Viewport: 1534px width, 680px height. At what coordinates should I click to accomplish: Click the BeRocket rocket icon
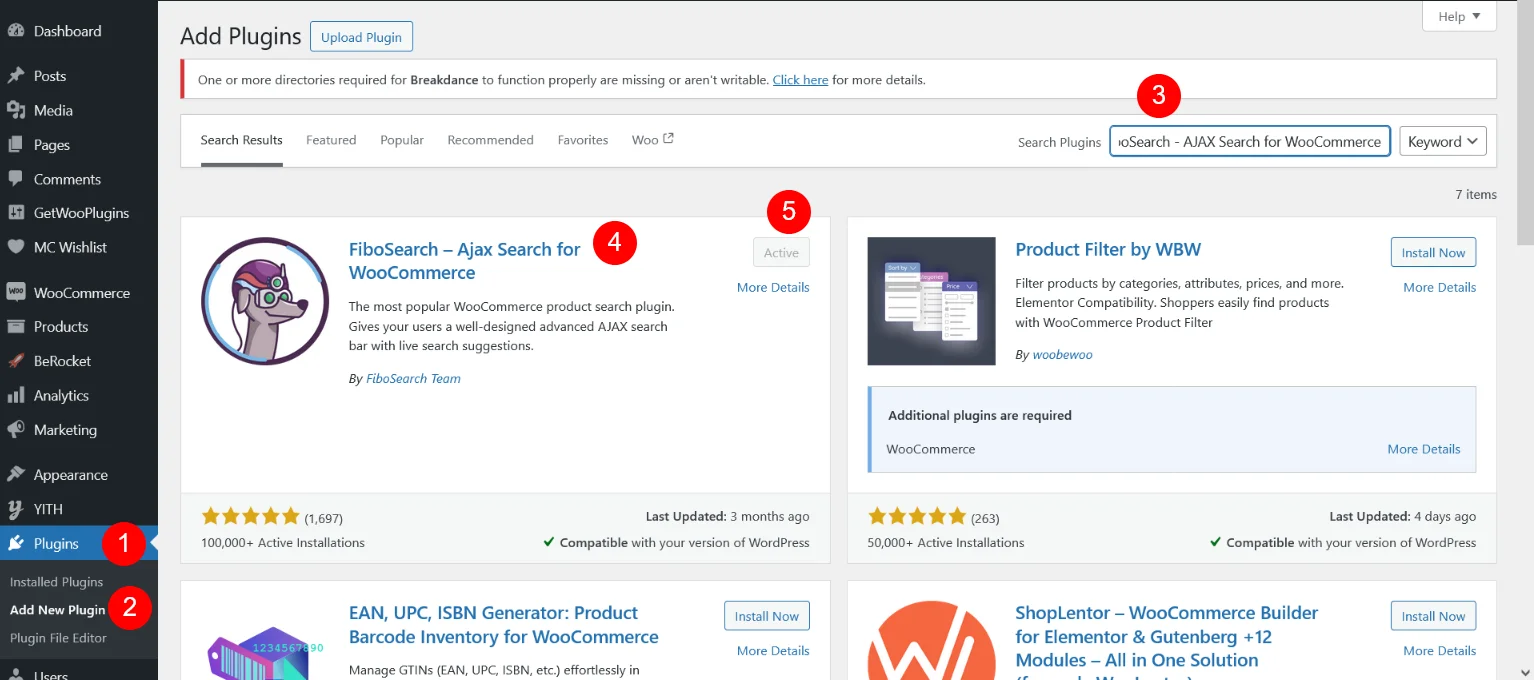pyautogui.click(x=16, y=361)
